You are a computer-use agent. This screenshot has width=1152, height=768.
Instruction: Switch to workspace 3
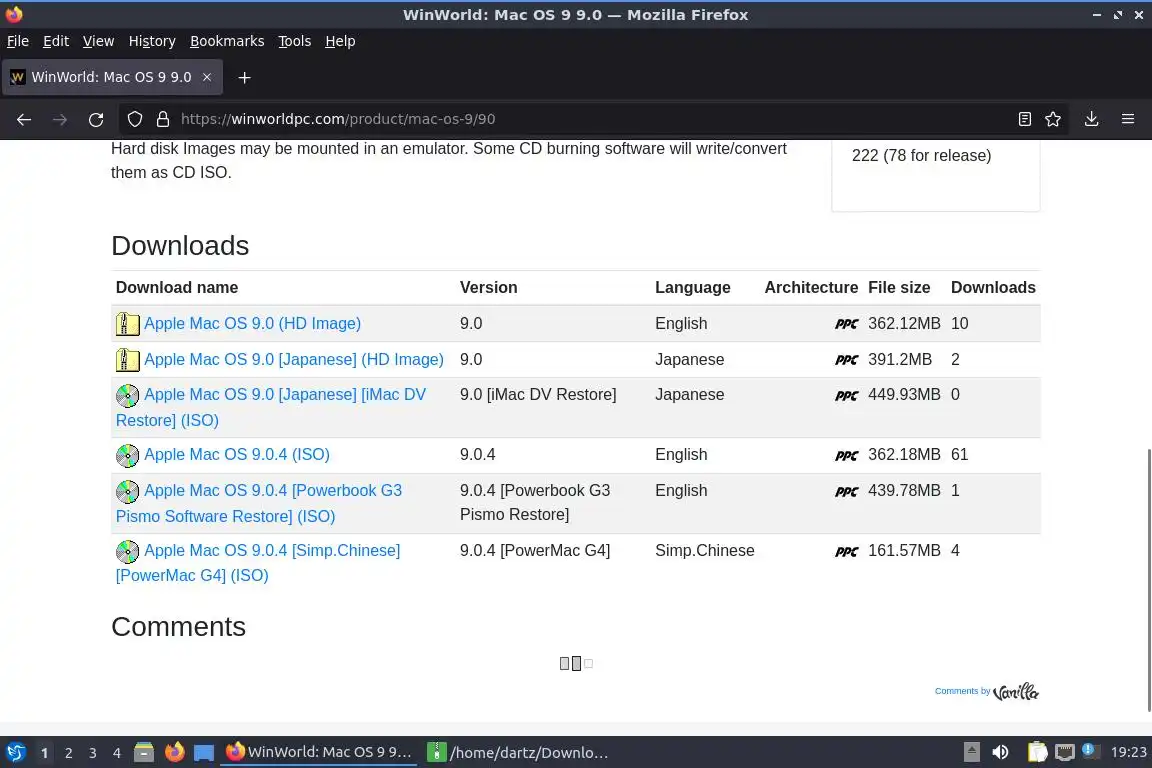(93, 753)
